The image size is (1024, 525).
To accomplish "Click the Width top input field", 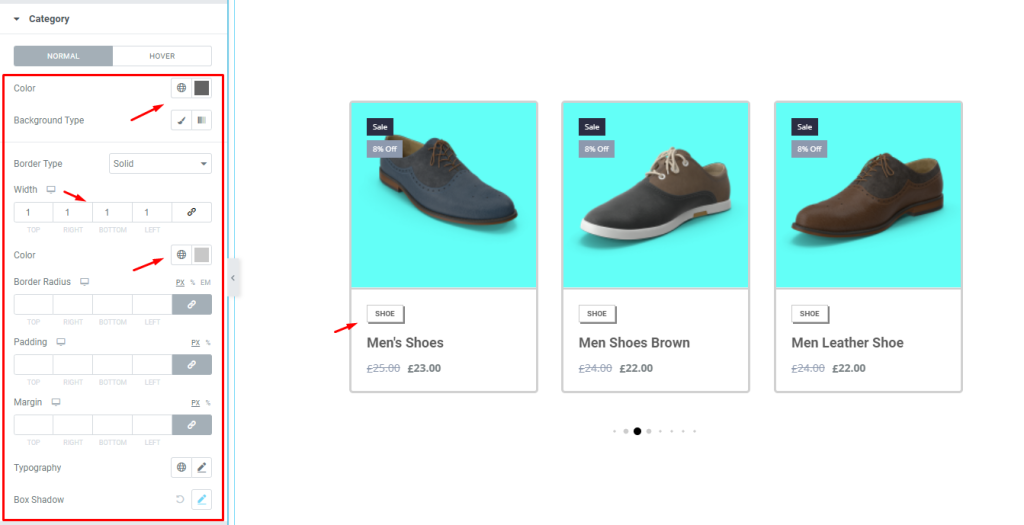I will 33,212.
